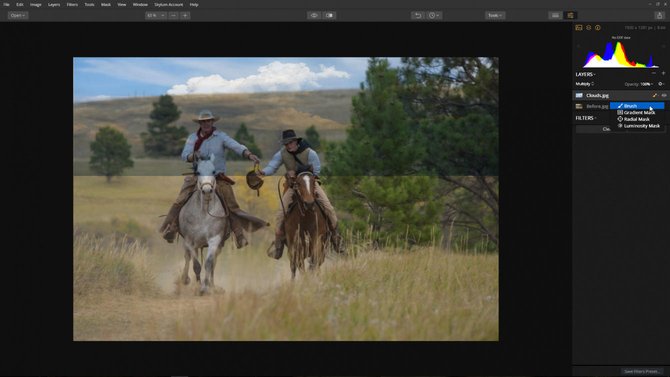The height and width of the screenshot is (377, 670).
Task: Show the layers panel icon
Action: [588, 28]
